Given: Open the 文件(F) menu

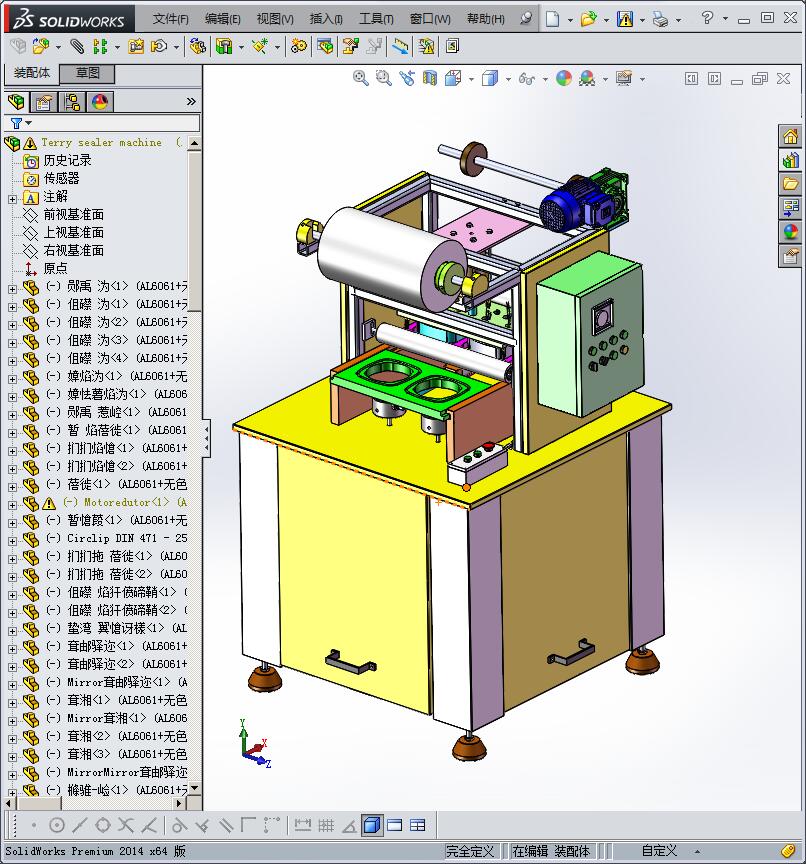Looking at the screenshot, I should (171, 19).
